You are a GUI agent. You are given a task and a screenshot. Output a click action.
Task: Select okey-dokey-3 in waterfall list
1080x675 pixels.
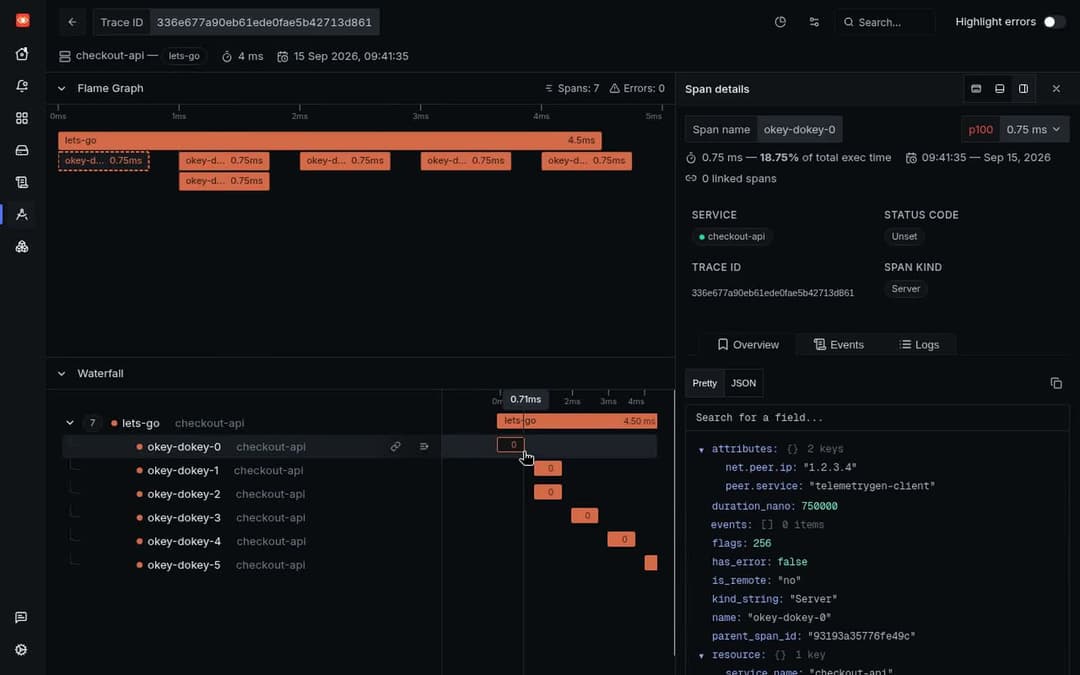point(184,517)
